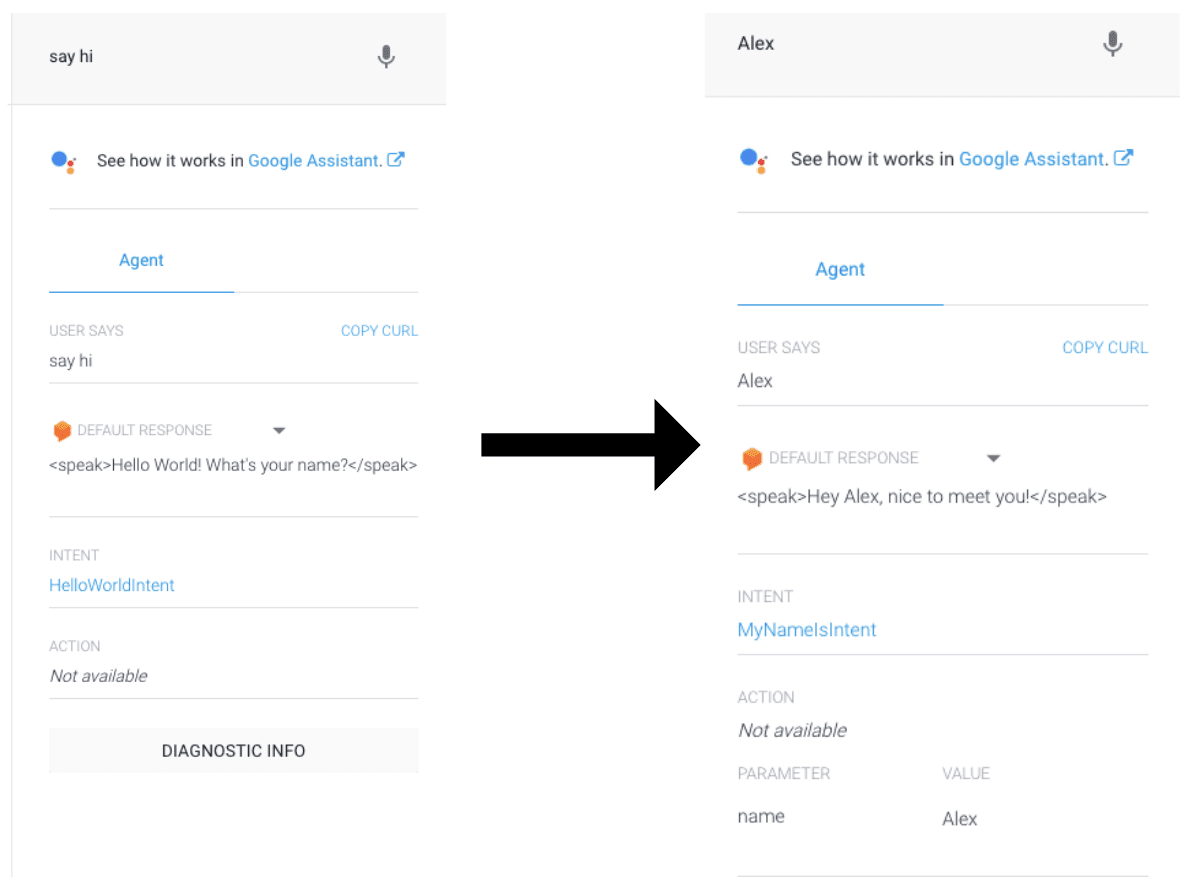This screenshot has width=1193, height=892.
Task: Click microphone icon in 'say hi' panel
Action: click(386, 56)
